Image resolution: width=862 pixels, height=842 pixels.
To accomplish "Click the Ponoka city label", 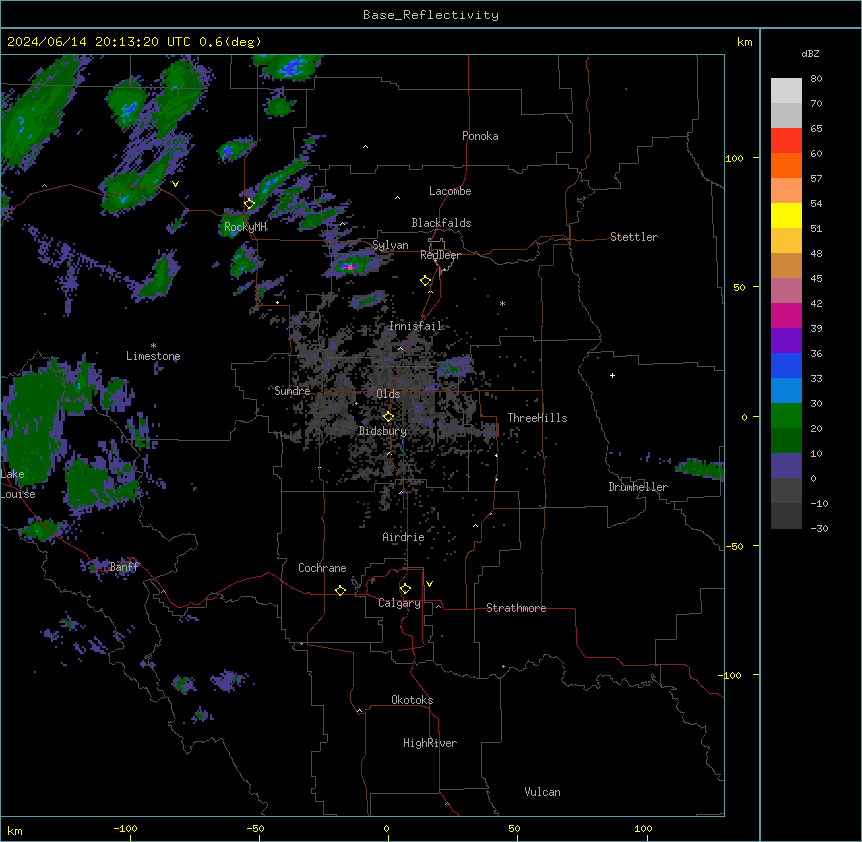I will tap(480, 136).
